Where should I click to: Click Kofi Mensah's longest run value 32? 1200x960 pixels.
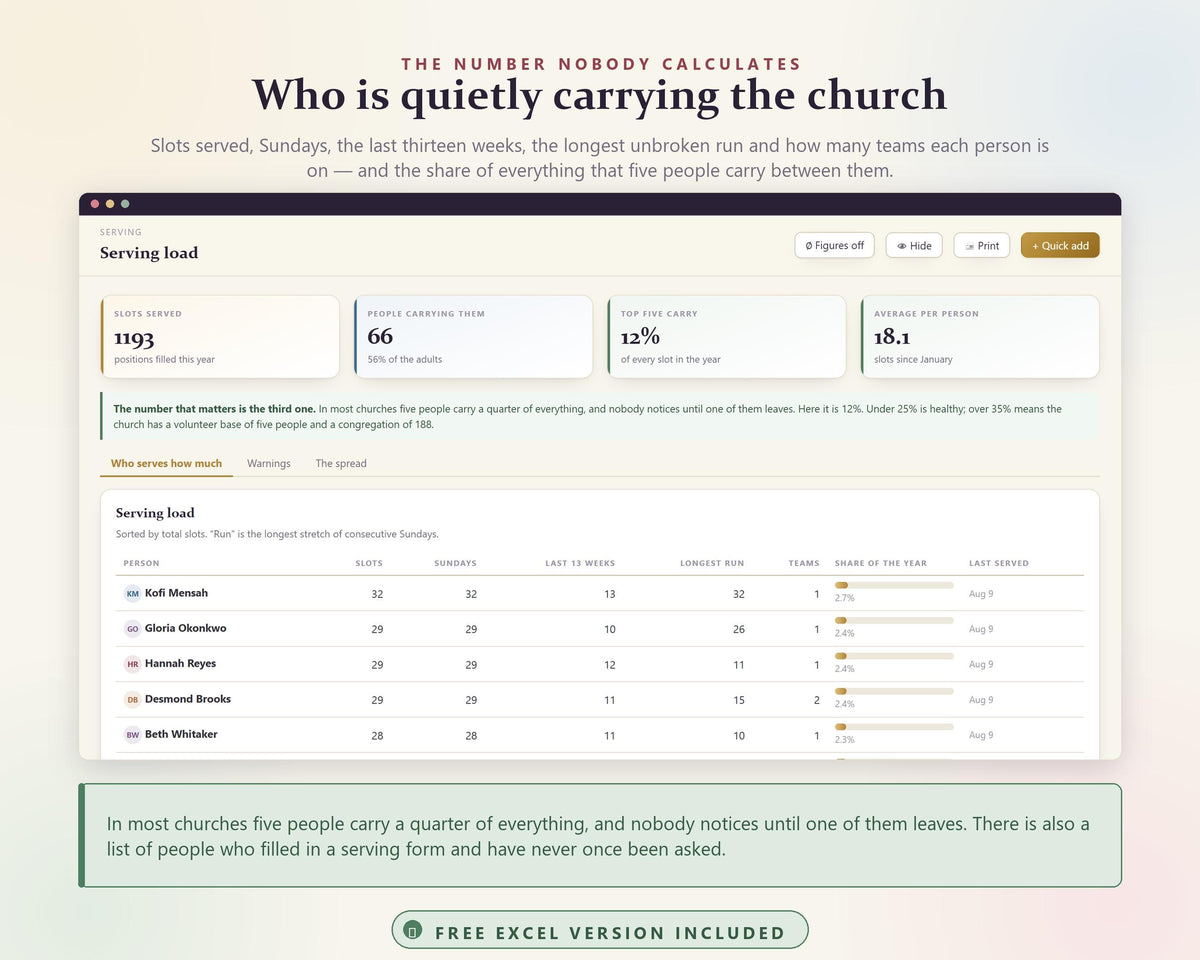point(739,594)
